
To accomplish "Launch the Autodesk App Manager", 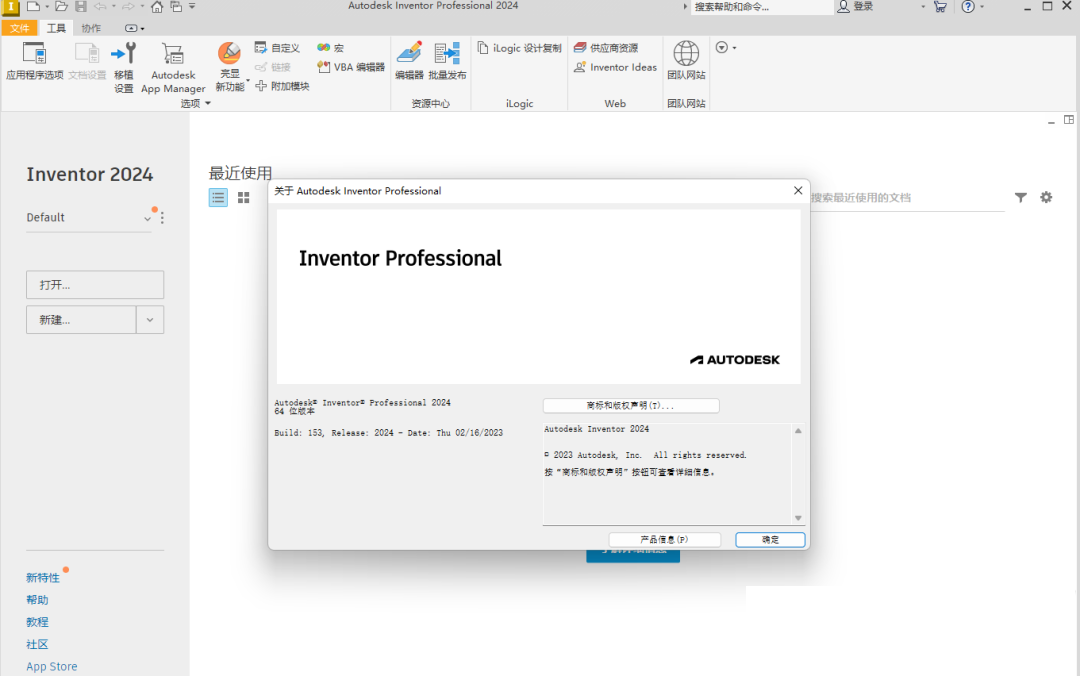I will point(172,65).
